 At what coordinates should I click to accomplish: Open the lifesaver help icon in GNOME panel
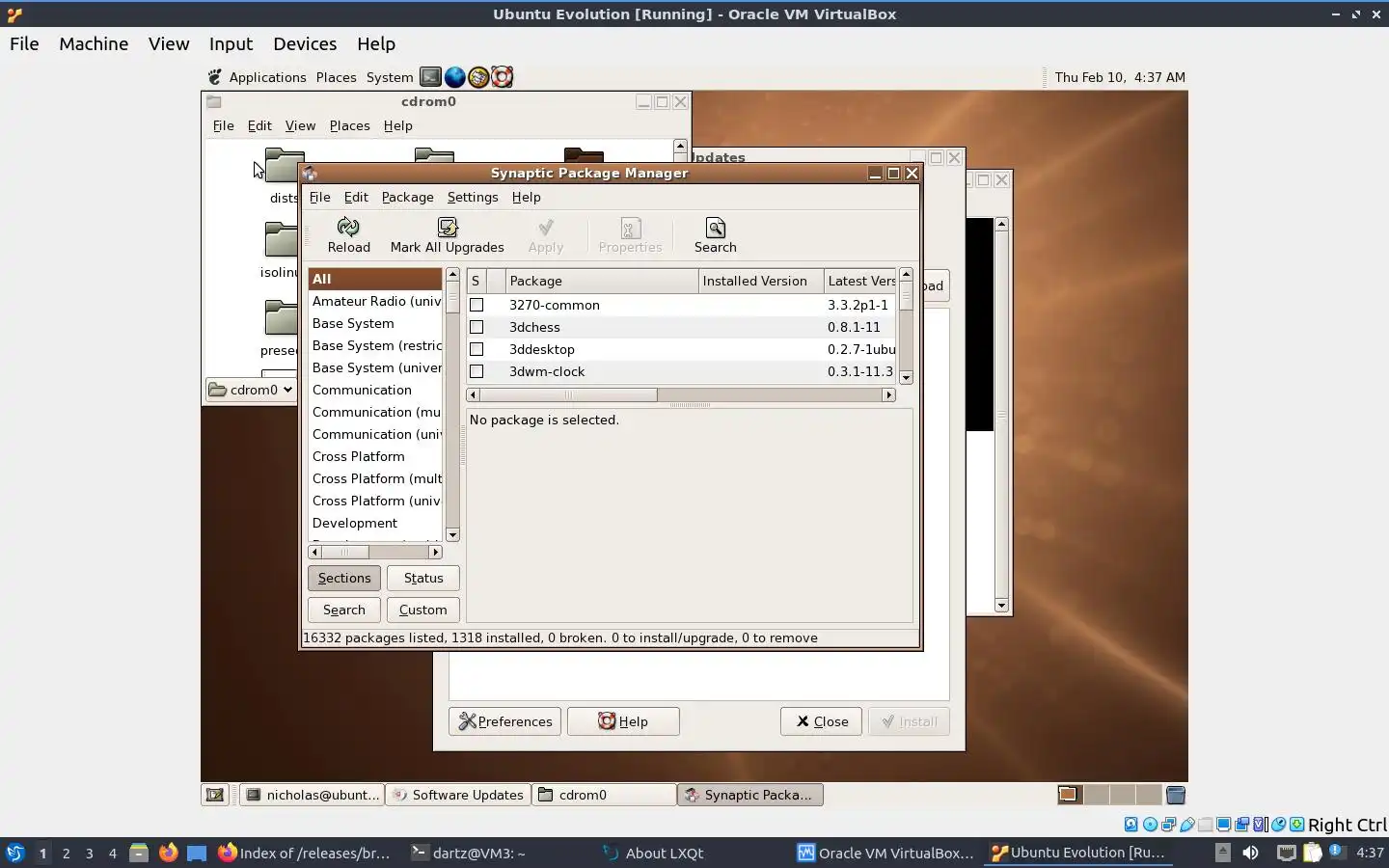point(502,77)
